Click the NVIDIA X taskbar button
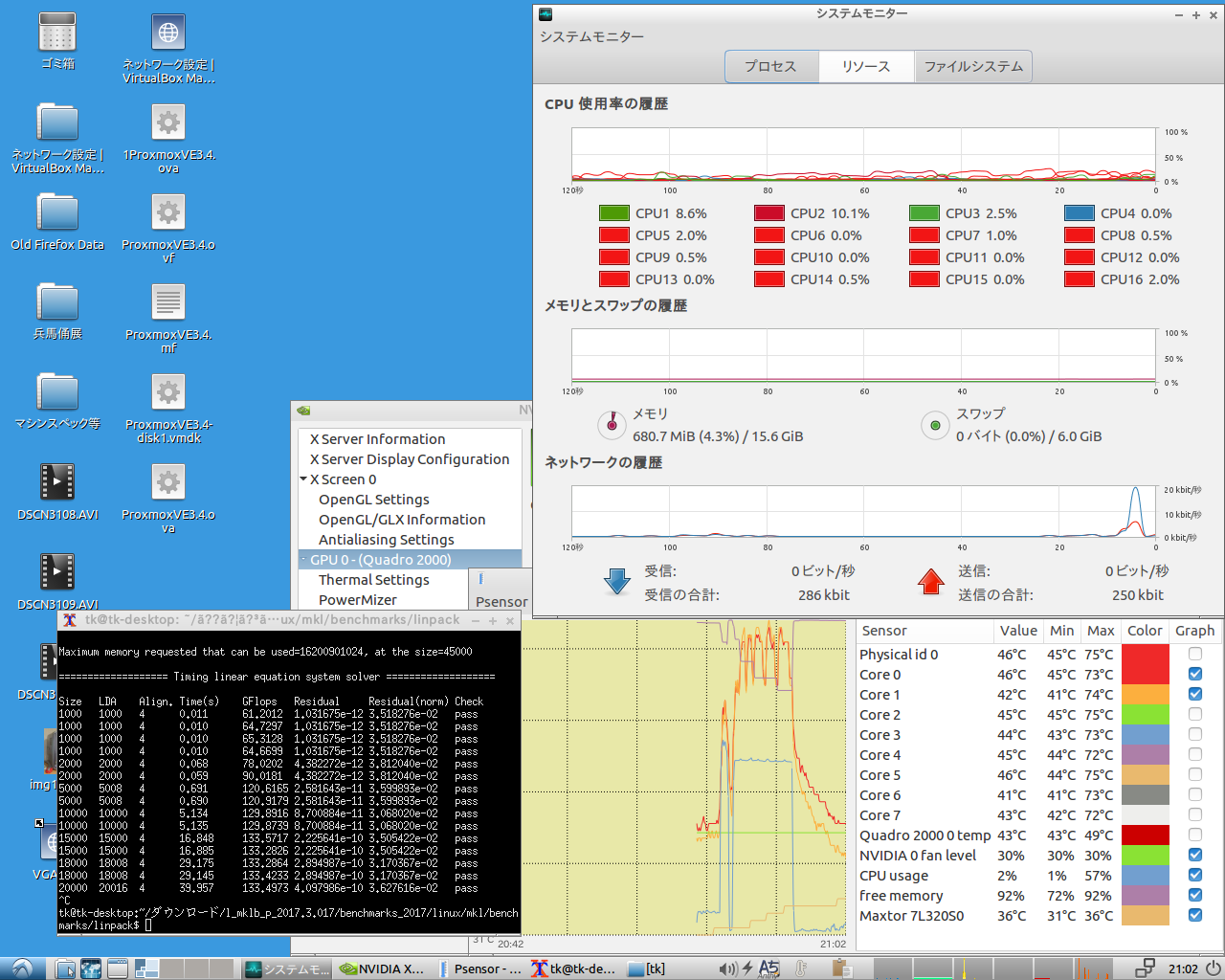 383,969
